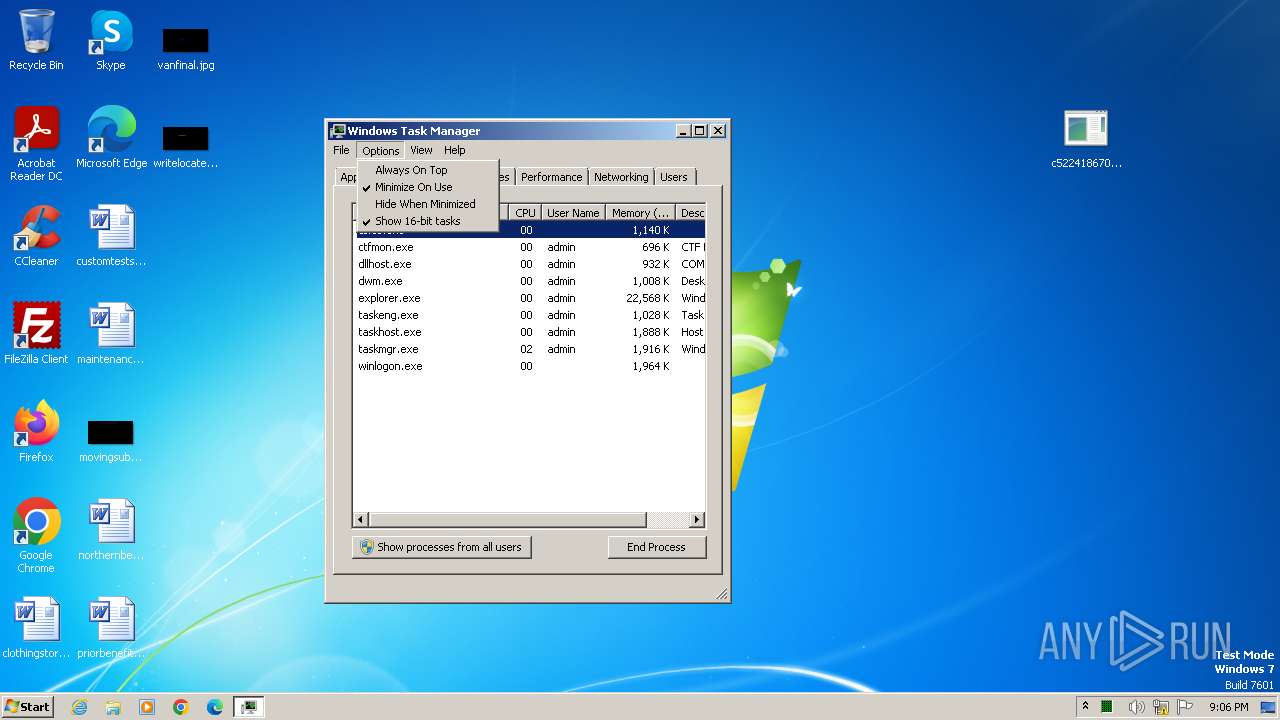Open the Recycle Bin desktop icon
The height and width of the screenshot is (720, 1280).
coord(36,40)
